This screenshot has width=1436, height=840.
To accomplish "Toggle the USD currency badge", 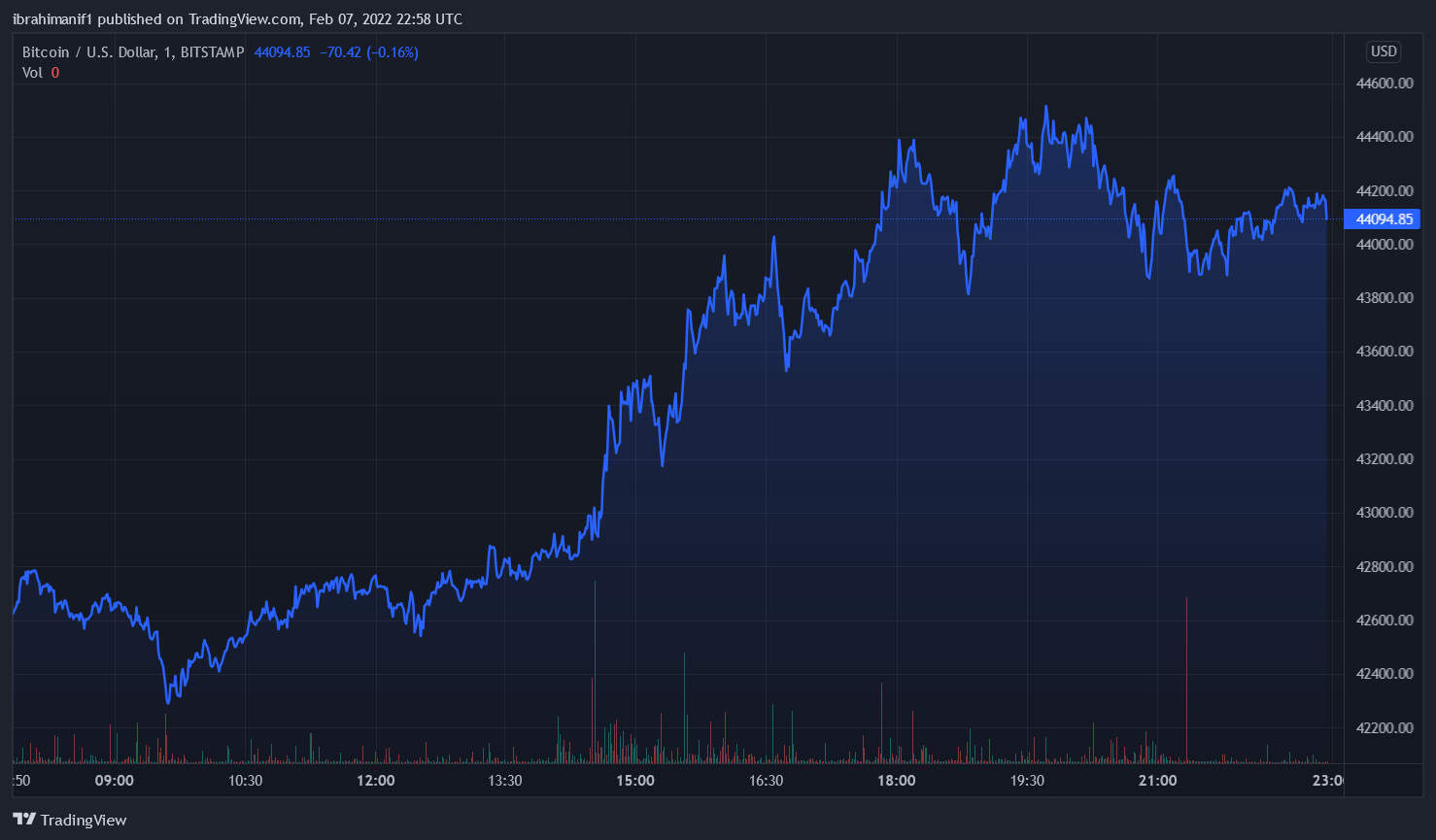I will coord(1382,51).
